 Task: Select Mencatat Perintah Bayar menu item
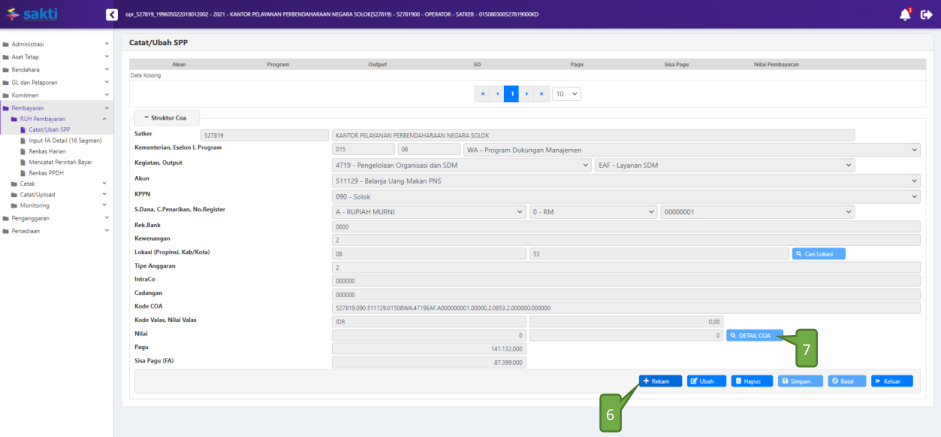coord(60,162)
